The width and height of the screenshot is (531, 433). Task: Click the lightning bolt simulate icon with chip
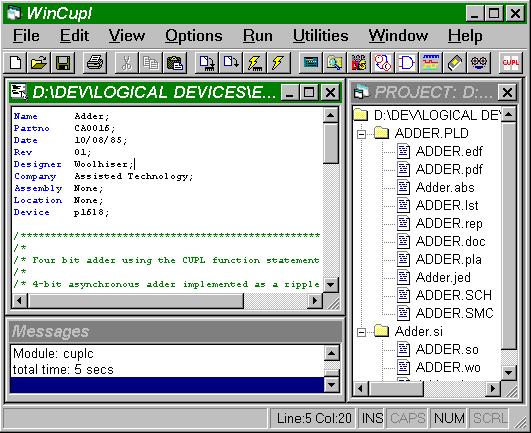click(254, 63)
